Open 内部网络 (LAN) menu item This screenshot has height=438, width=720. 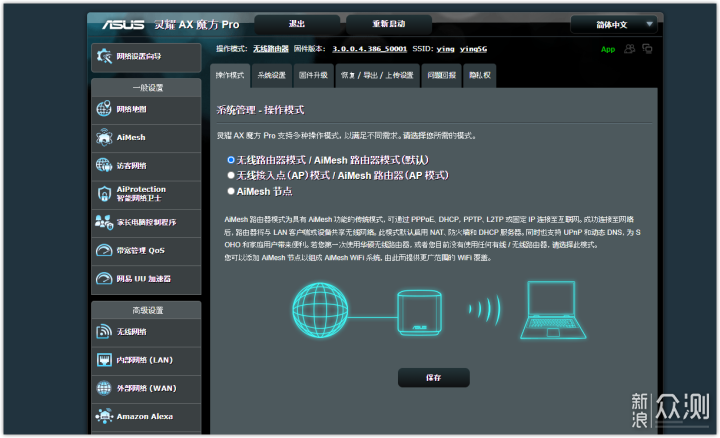[146, 360]
